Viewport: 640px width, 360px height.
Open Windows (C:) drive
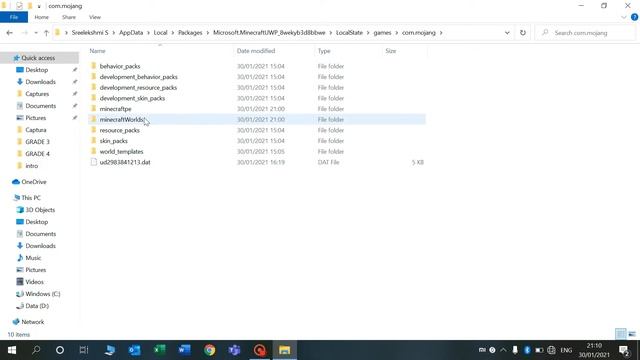point(42,294)
